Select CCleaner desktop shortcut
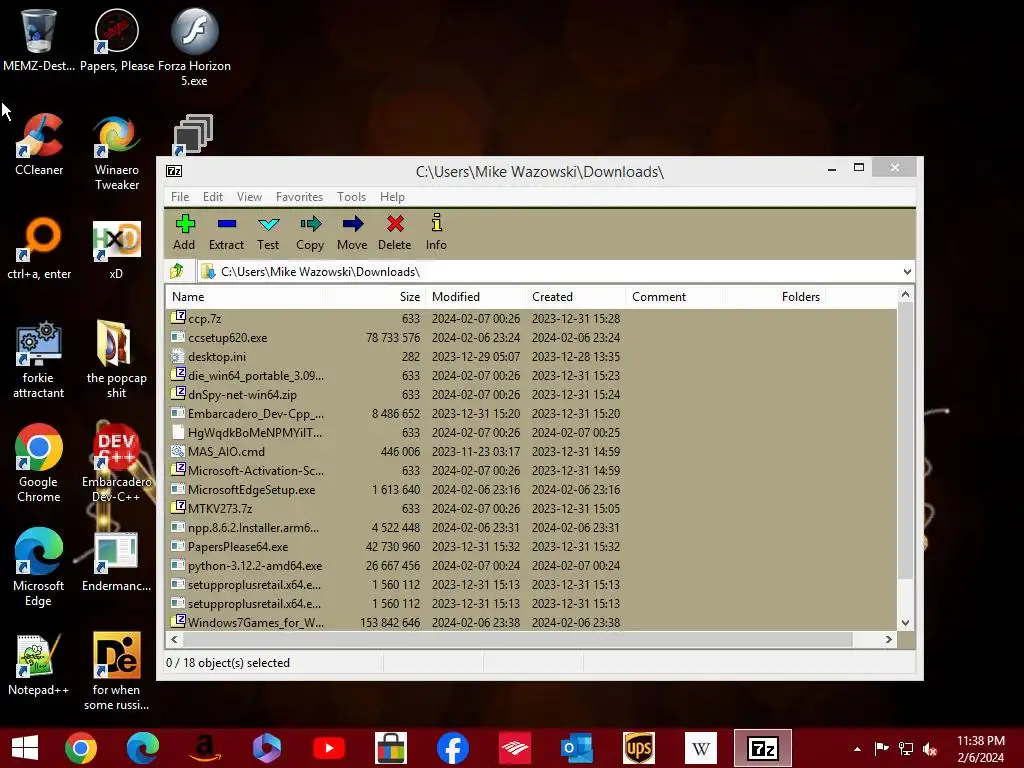1024x768 pixels. point(39,144)
